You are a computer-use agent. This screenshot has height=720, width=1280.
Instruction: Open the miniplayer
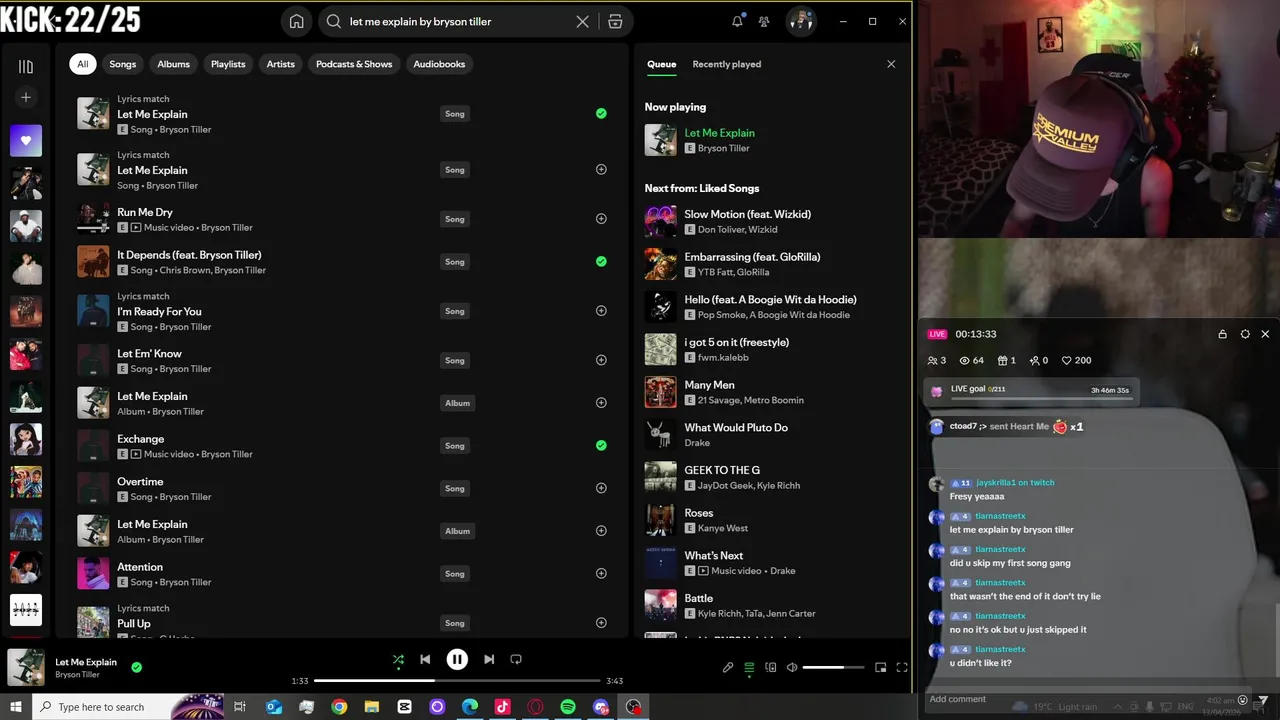pyautogui.click(x=880, y=667)
